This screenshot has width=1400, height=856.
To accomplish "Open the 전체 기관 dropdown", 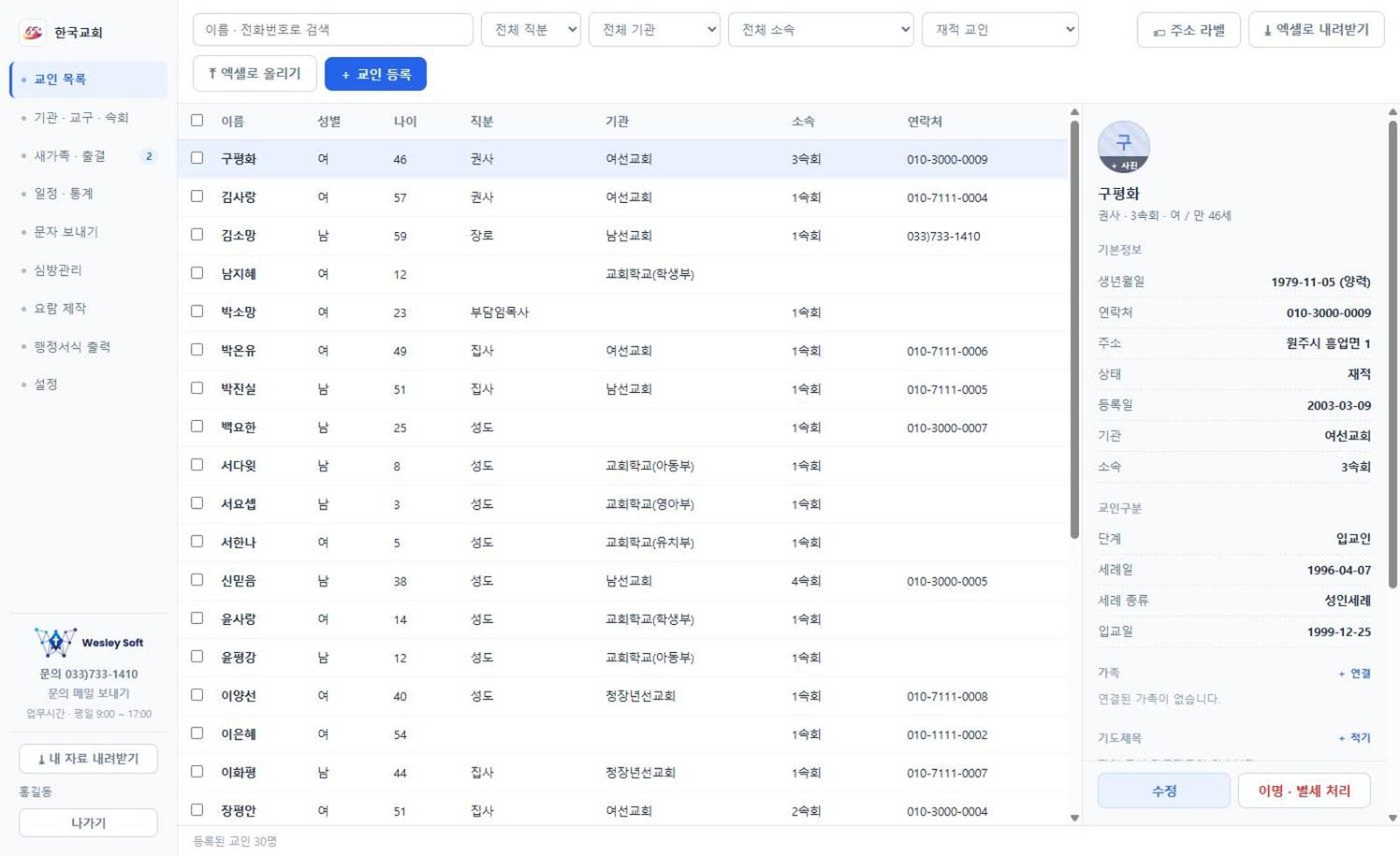I will 654,30.
